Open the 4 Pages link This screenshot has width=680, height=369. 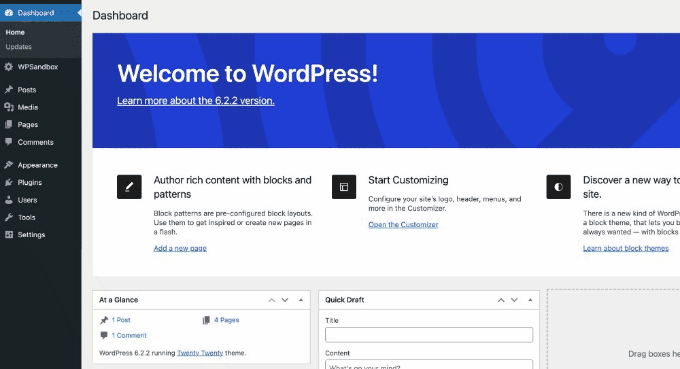coord(226,320)
